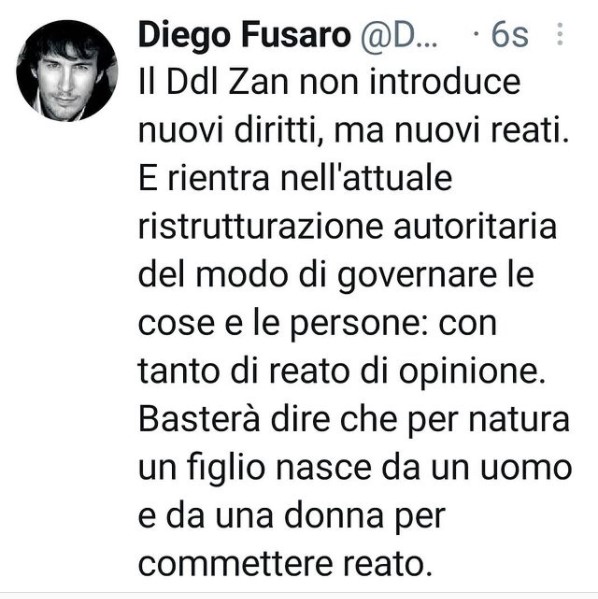Screen dimensions: 598x599
Task: Click the divider line below the tweet
Action: coord(299,593)
